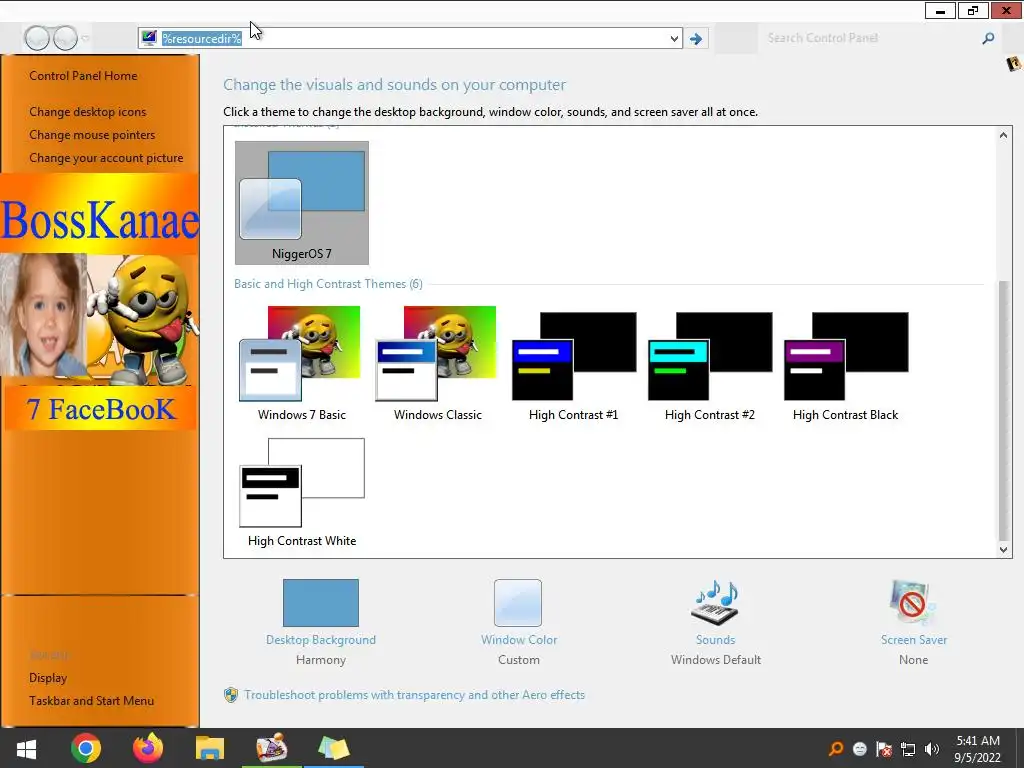This screenshot has height=768, width=1024.
Task: Click the Personalization window icon on the taskbar
Action: point(334,748)
